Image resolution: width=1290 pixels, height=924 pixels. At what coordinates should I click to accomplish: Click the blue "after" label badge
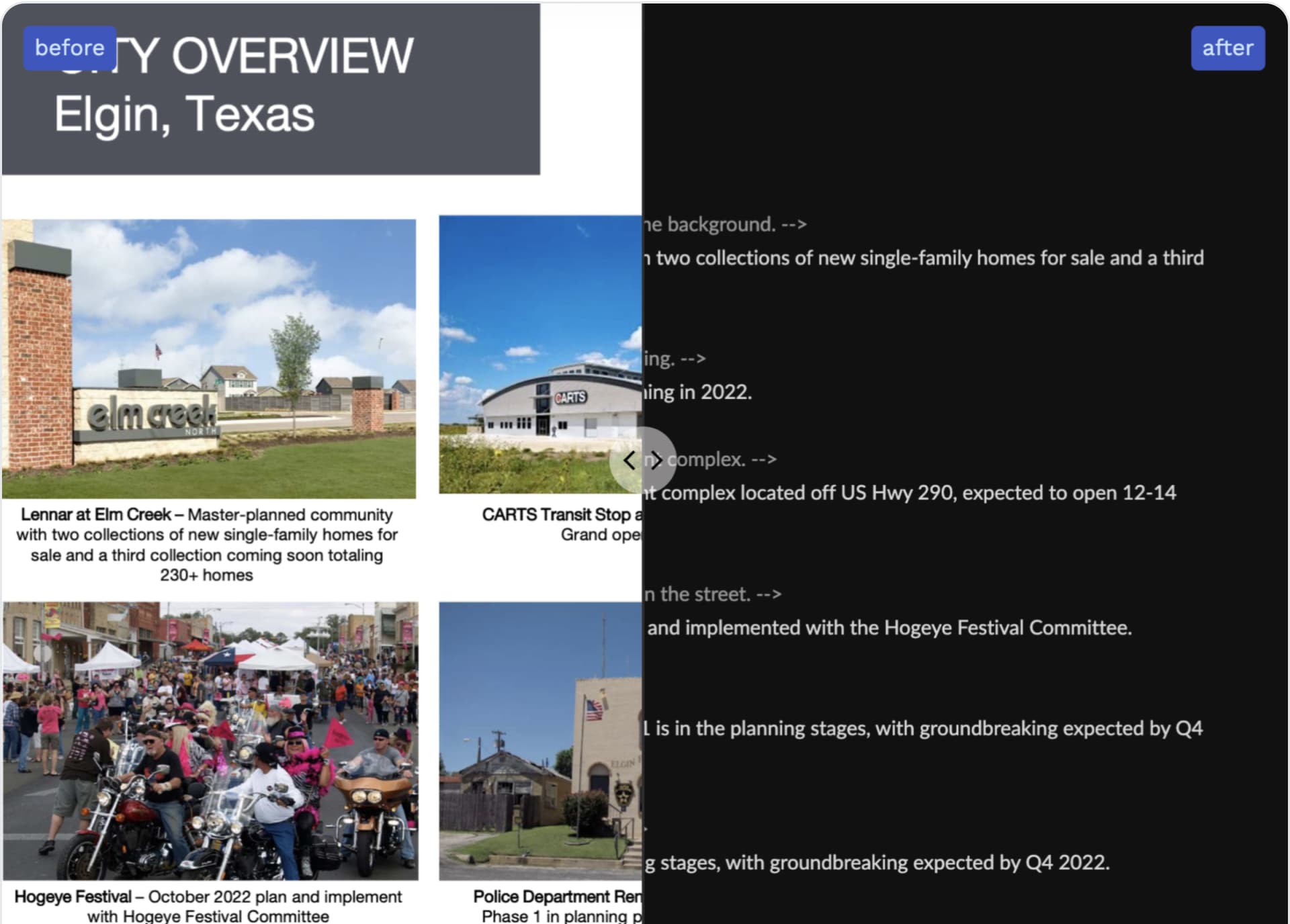coord(1227,48)
